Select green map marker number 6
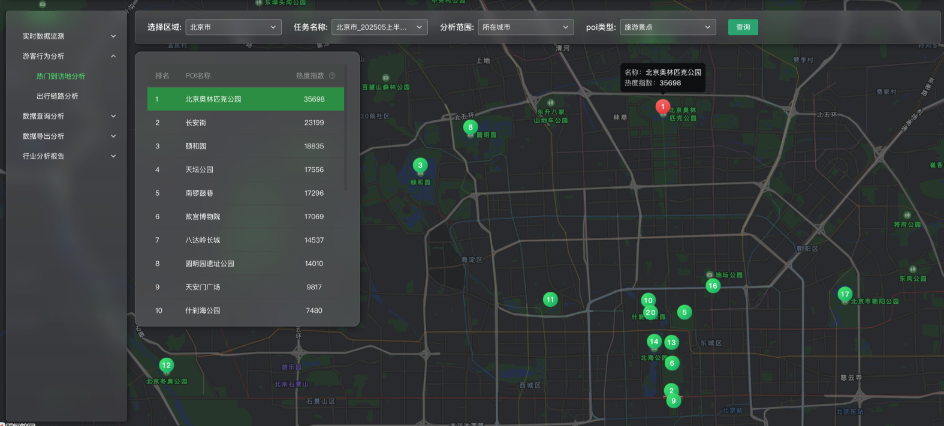The width and height of the screenshot is (944, 426). pyautogui.click(x=672, y=363)
